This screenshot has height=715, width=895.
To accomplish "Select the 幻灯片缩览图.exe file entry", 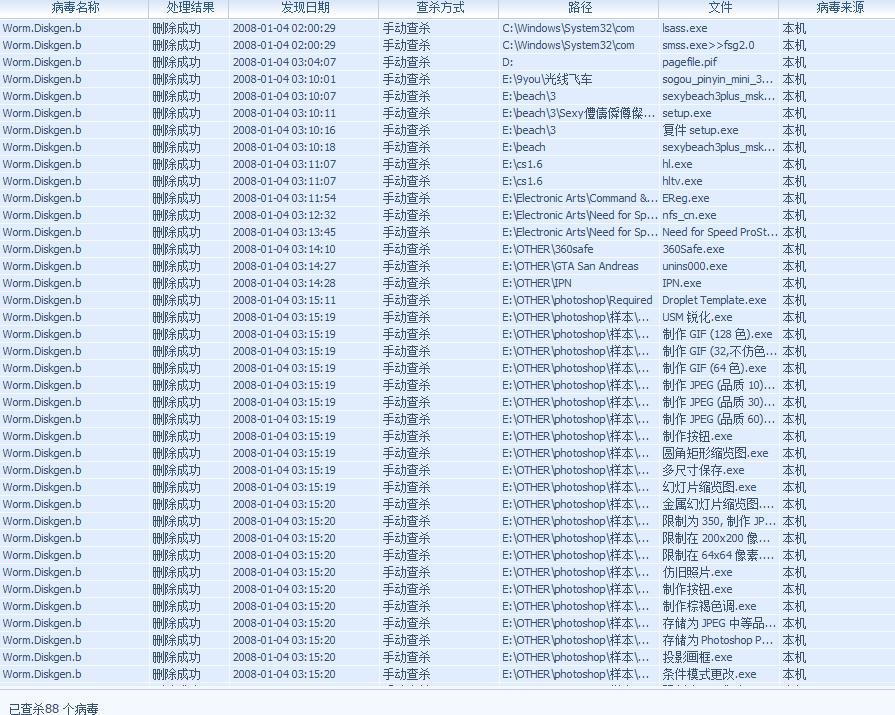I will coord(709,487).
